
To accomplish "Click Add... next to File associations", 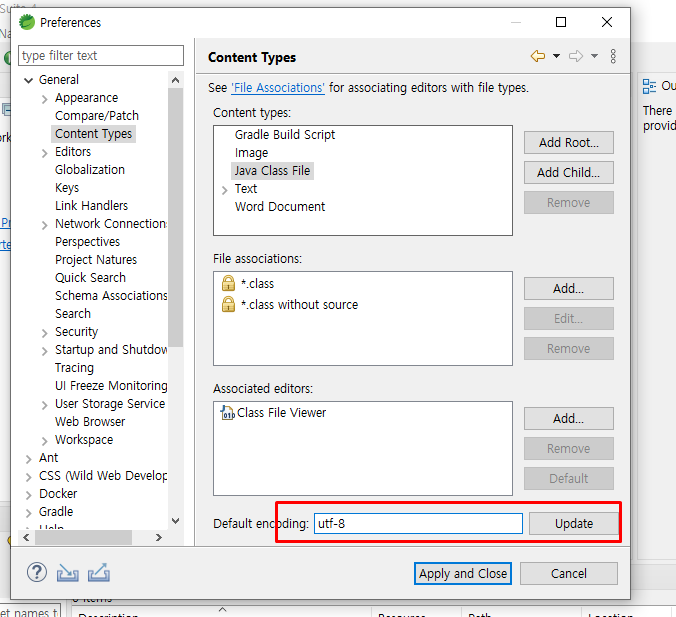I will point(569,288).
